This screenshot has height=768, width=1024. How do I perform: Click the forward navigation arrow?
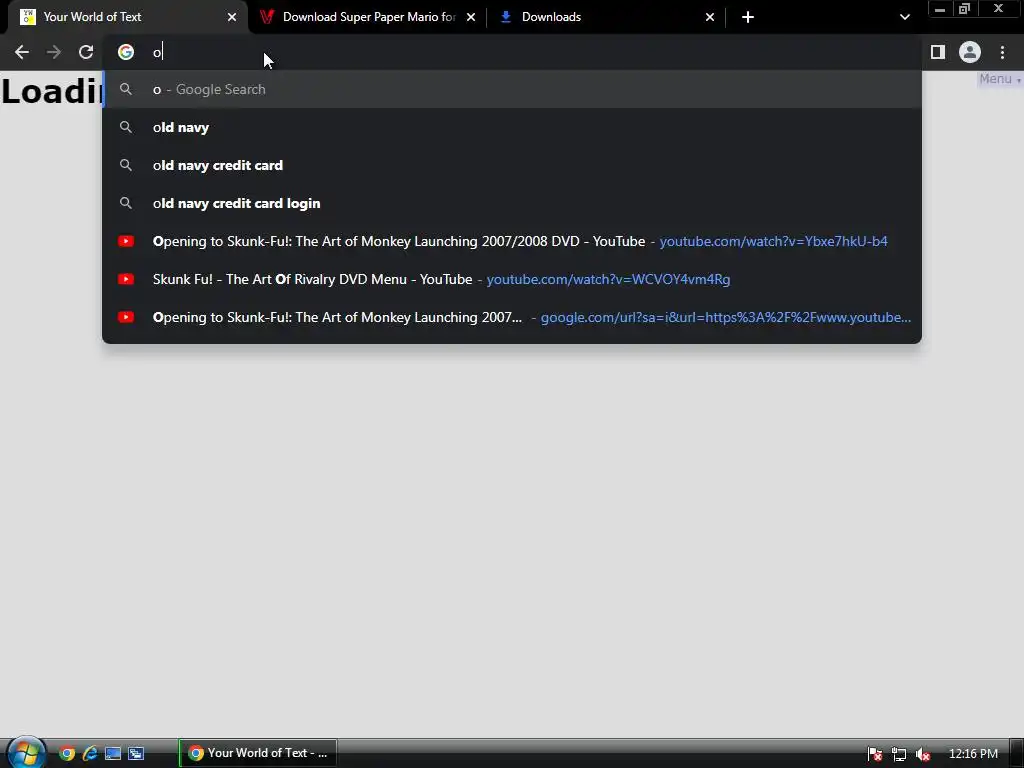point(54,52)
